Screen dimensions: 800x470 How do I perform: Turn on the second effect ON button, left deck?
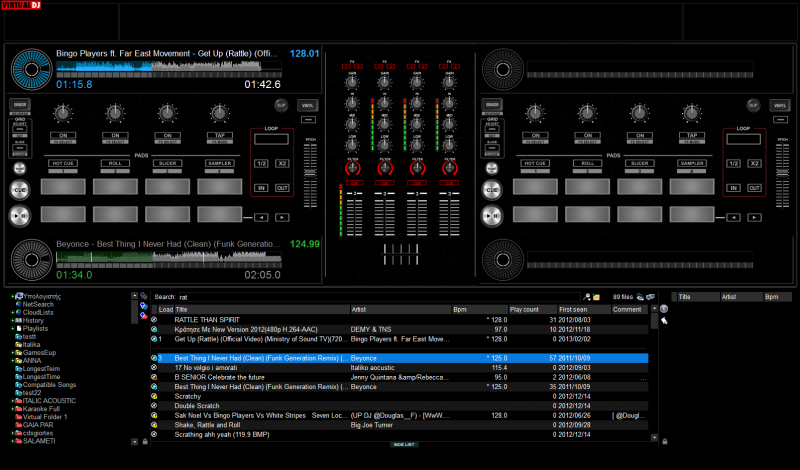coord(115,135)
